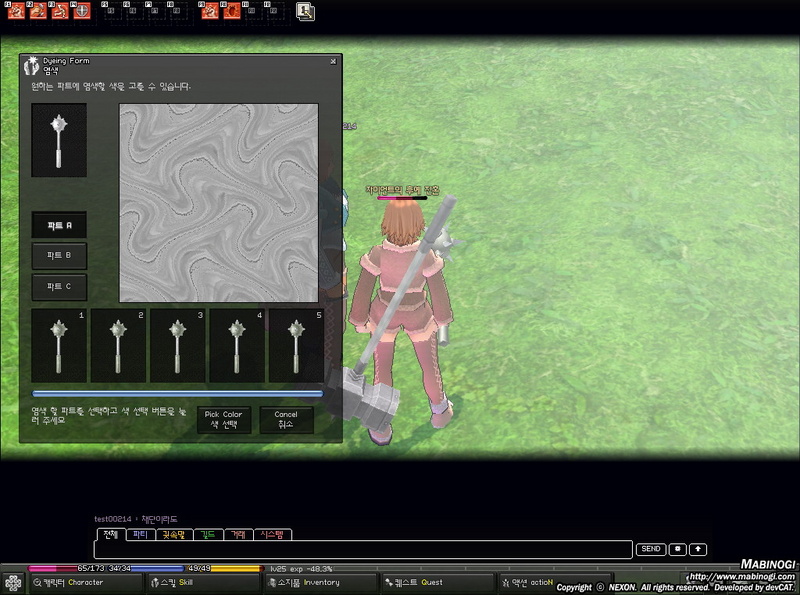Image resolution: width=800 pixels, height=595 pixels.
Task: Activate the F2 hotkey skill icon
Action: (38, 11)
